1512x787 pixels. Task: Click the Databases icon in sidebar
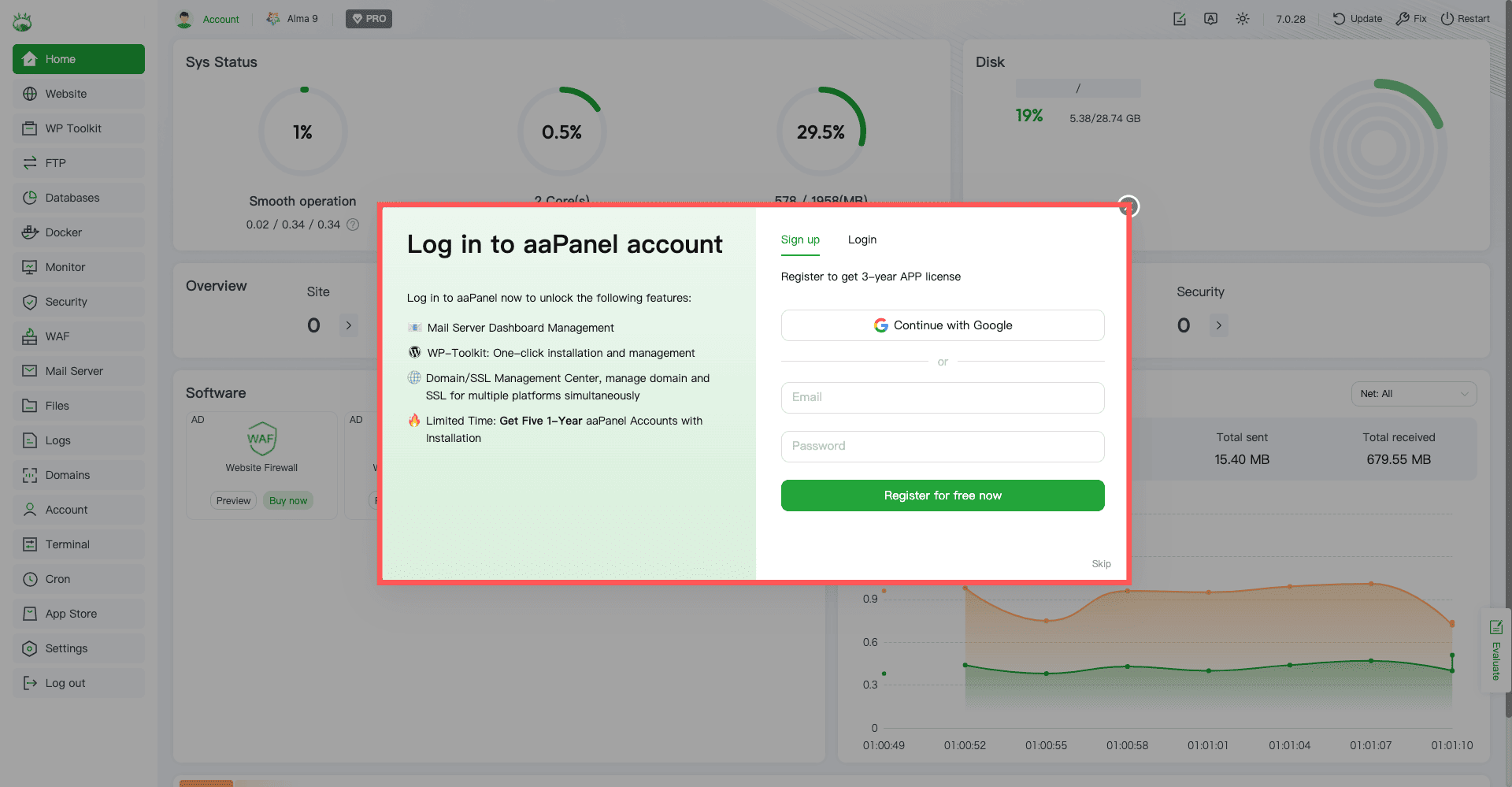30,198
